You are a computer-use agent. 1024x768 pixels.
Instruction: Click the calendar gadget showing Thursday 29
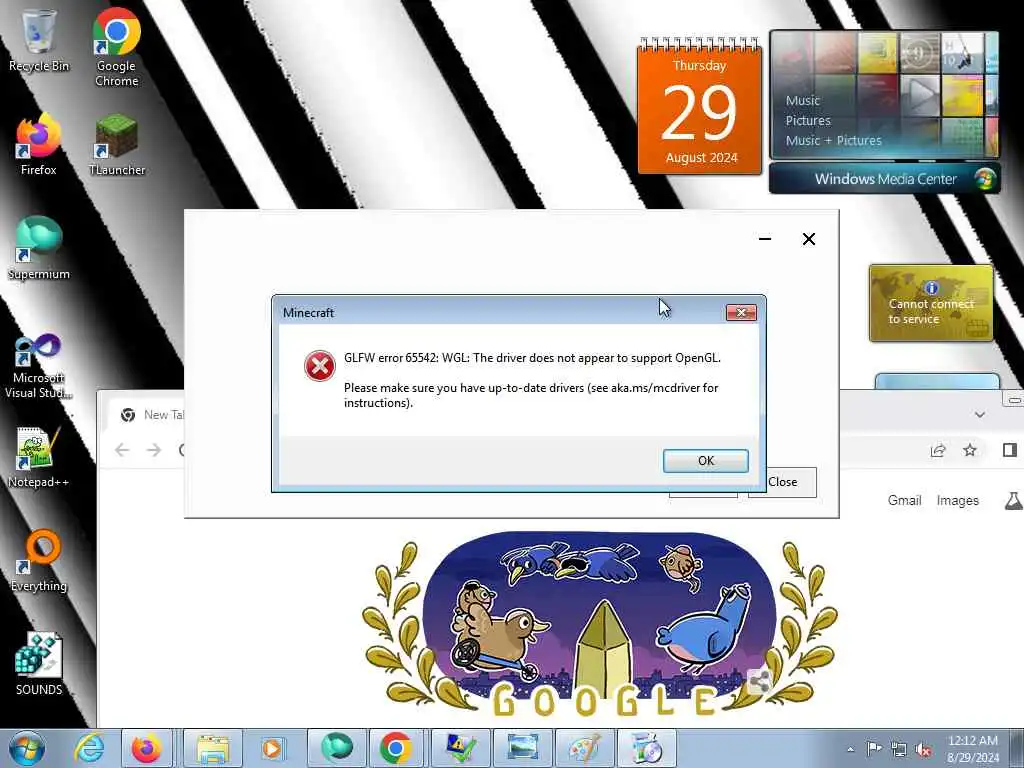point(699,106)
